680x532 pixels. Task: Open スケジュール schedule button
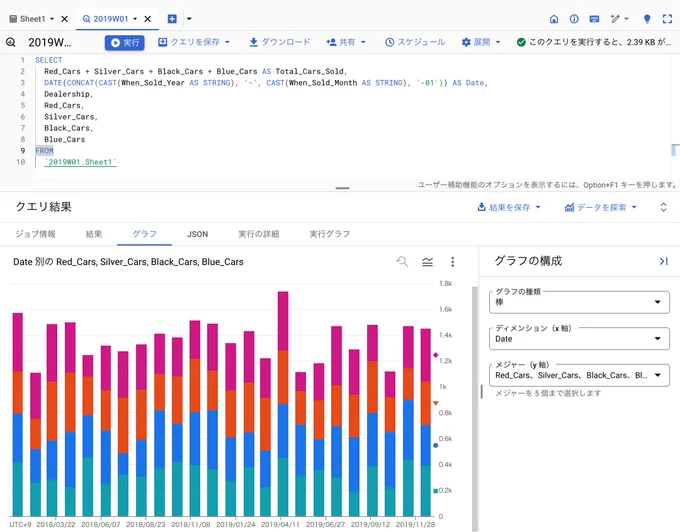tap(415, 42)
